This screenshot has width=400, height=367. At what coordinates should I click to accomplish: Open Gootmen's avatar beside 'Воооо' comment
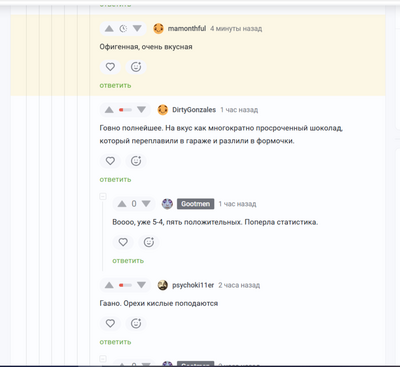[x=167, y=204]
